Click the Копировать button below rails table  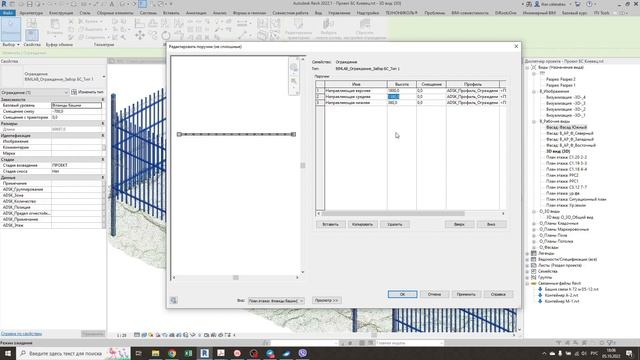pyautogui.click(x=362, y=224)
